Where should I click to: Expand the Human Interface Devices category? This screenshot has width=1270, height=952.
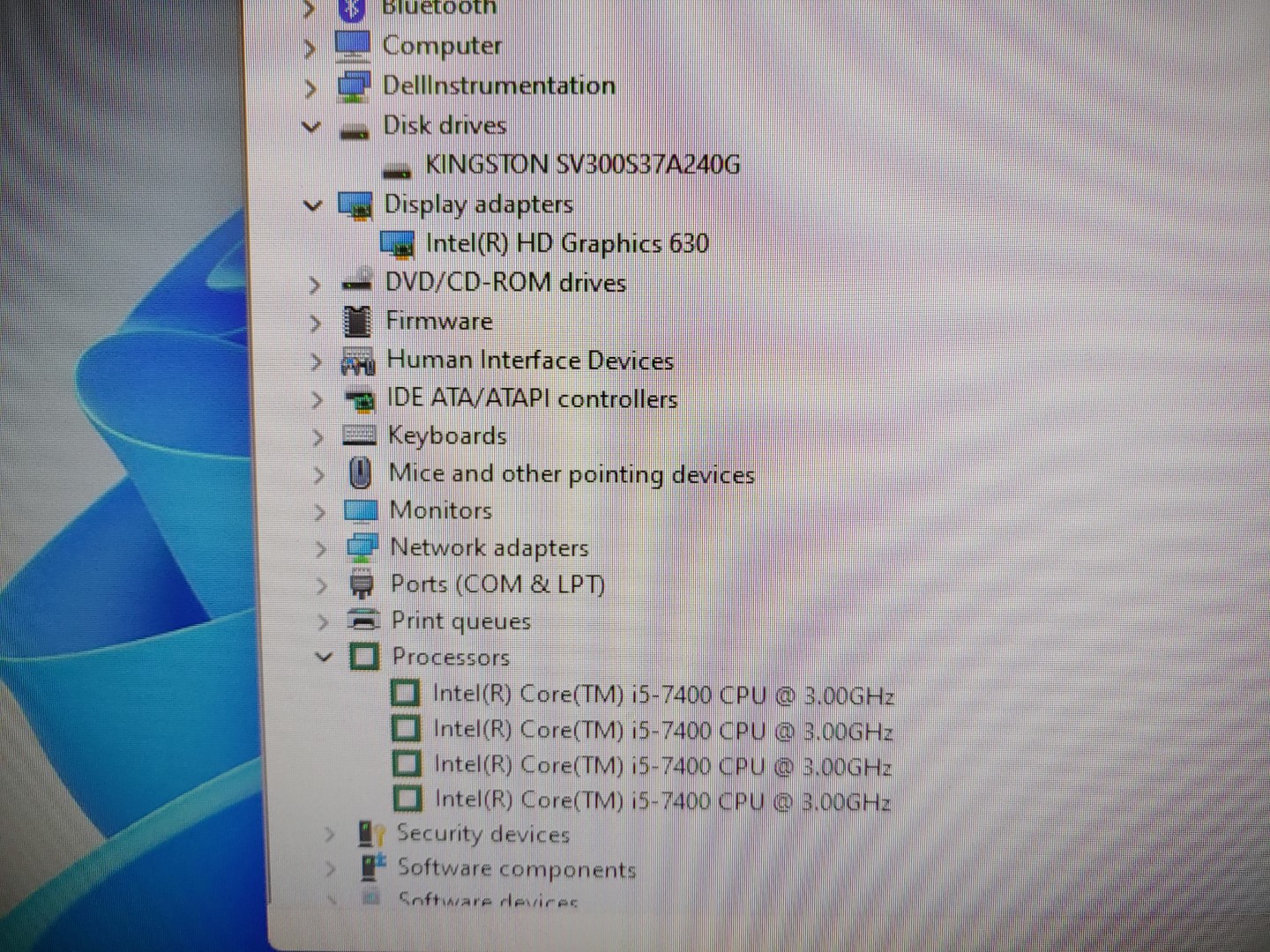[x=317, y=361]
